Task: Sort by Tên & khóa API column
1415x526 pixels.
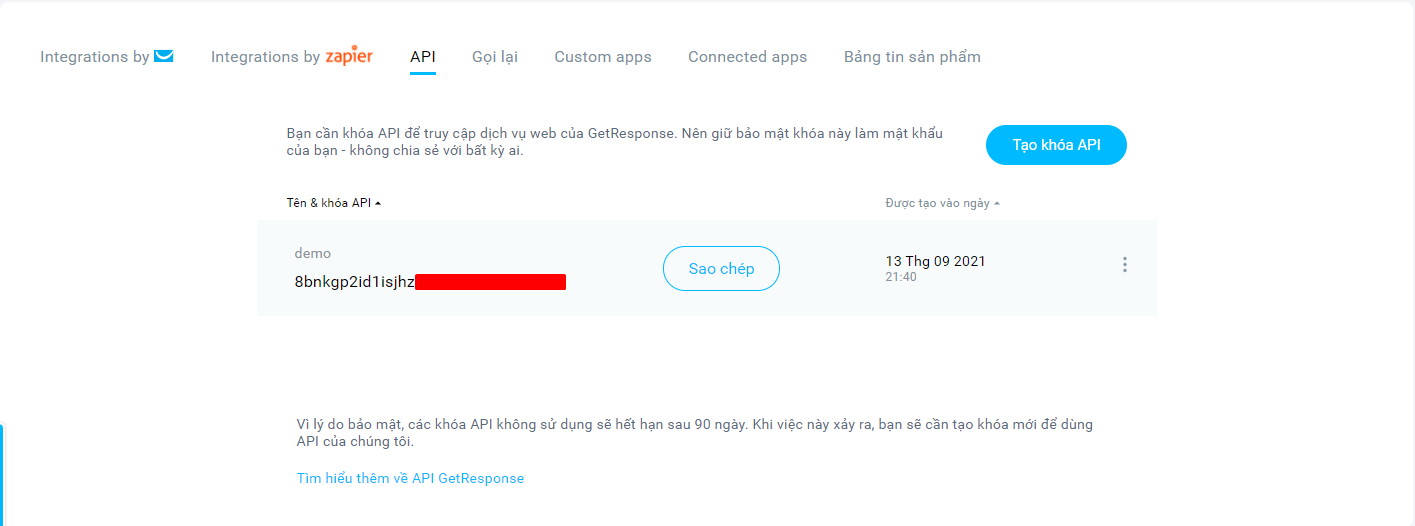Action: (x=334, y=203)
